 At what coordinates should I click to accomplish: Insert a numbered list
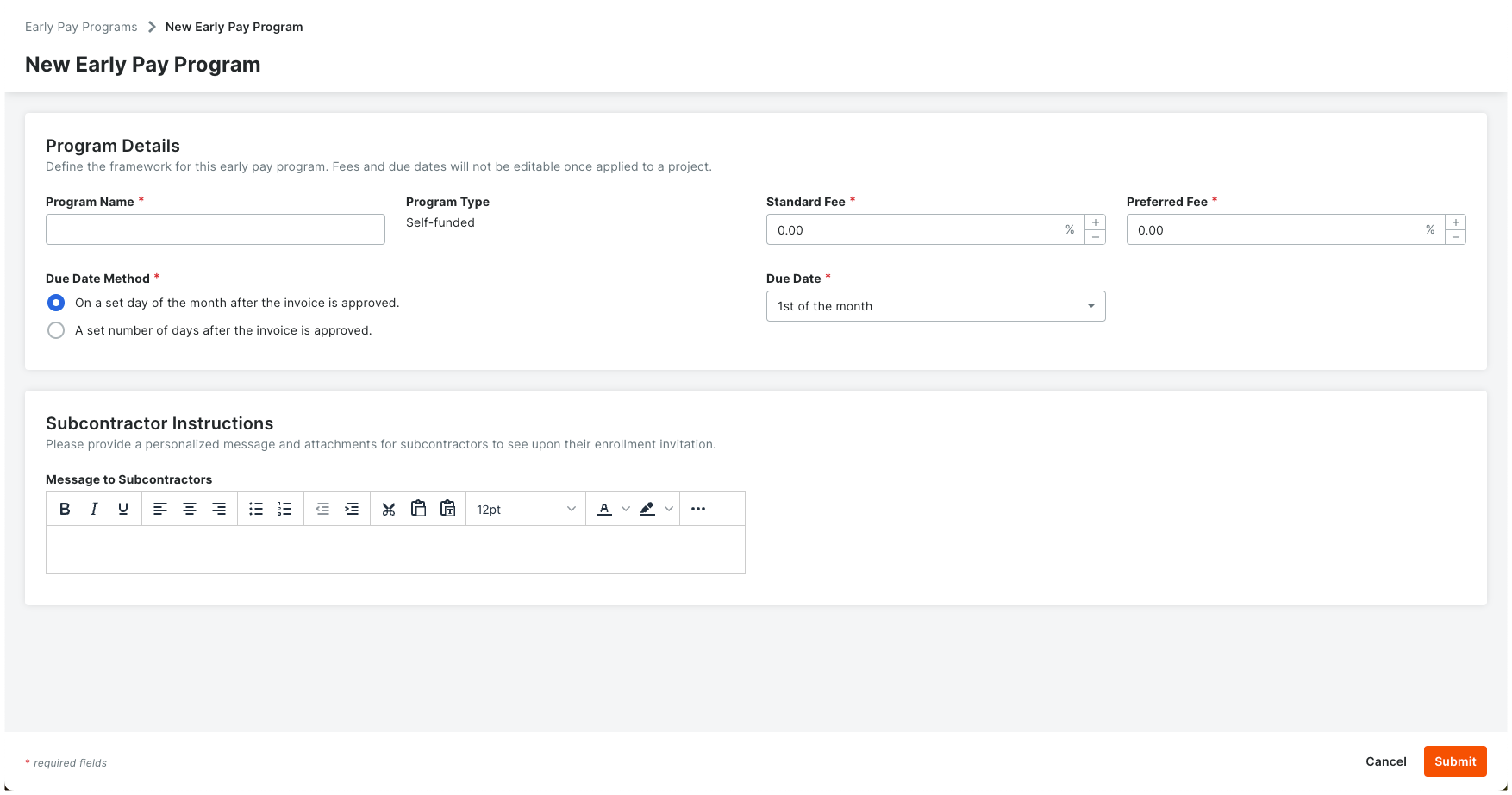pyautogui.click(x=284, y=509)
